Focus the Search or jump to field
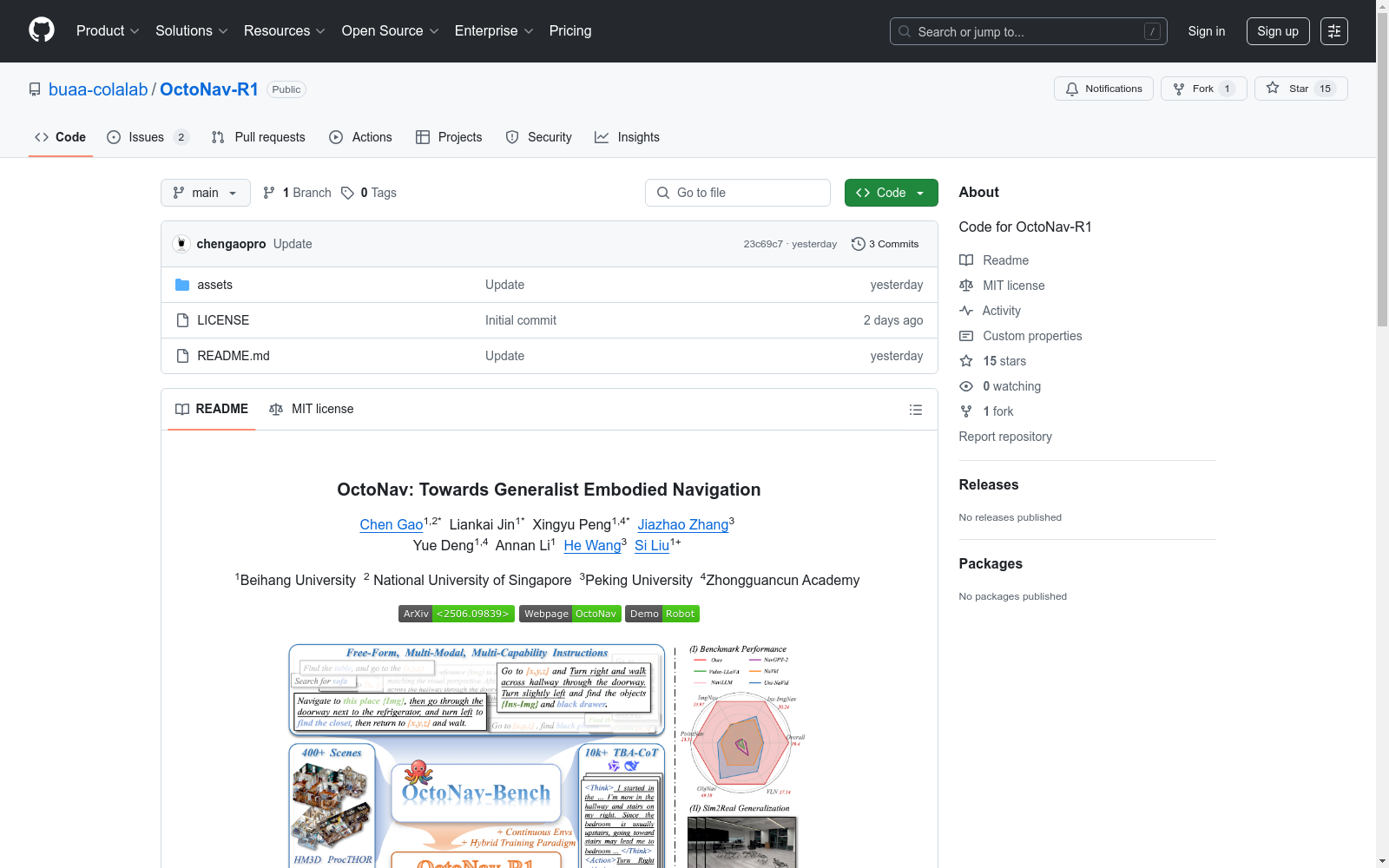 tap(1028, 31)
